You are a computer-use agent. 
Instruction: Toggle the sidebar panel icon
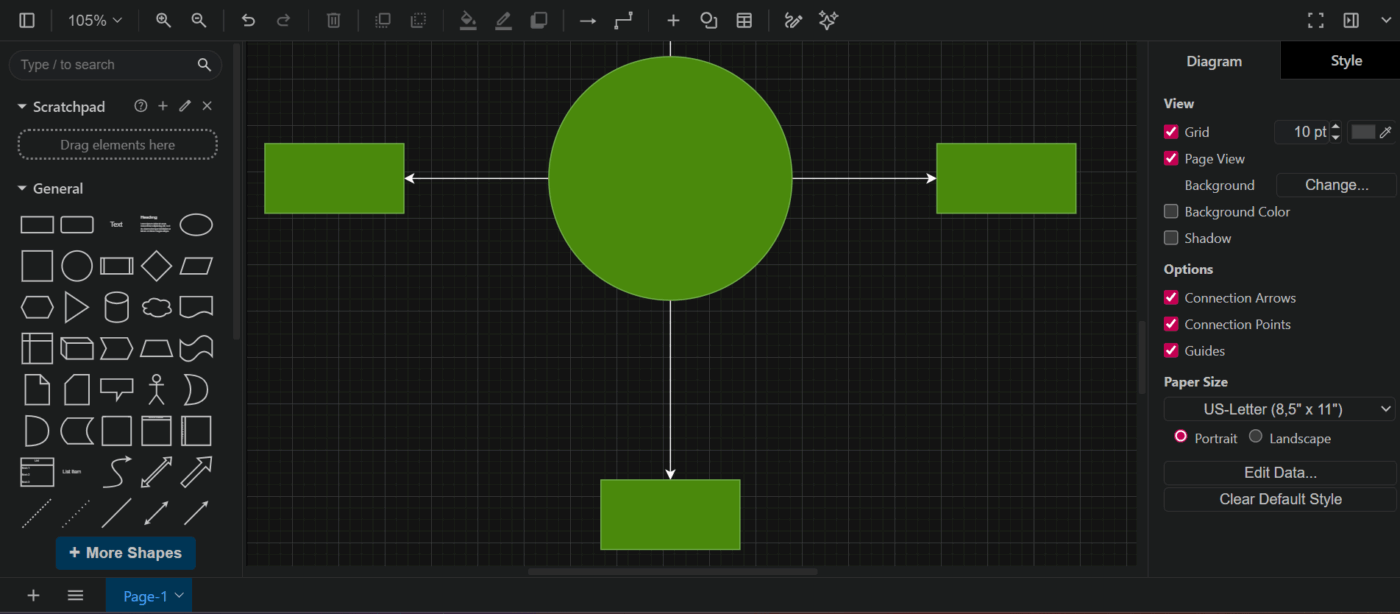(x=27, y=20)
